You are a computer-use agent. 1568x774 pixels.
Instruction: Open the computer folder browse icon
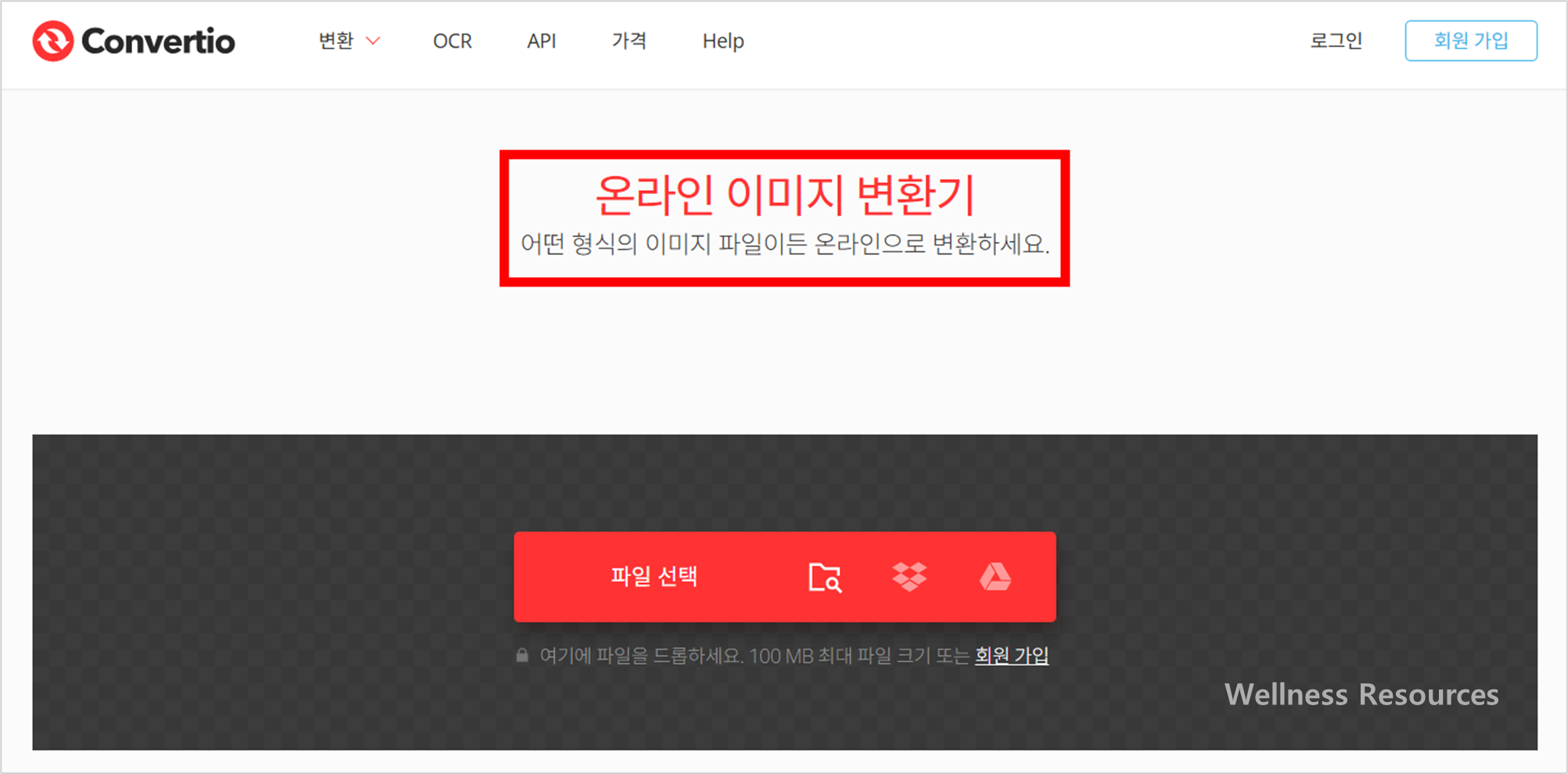[x=825, y=578]
